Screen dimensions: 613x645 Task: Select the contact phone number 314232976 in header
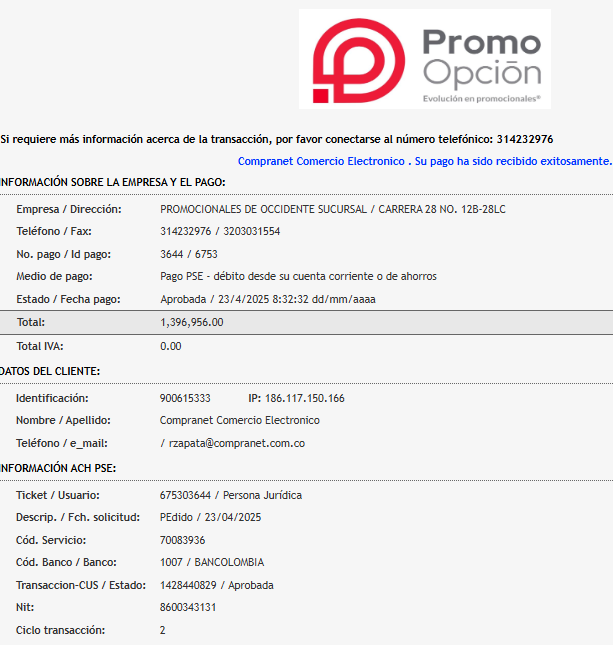coord(525,139)
